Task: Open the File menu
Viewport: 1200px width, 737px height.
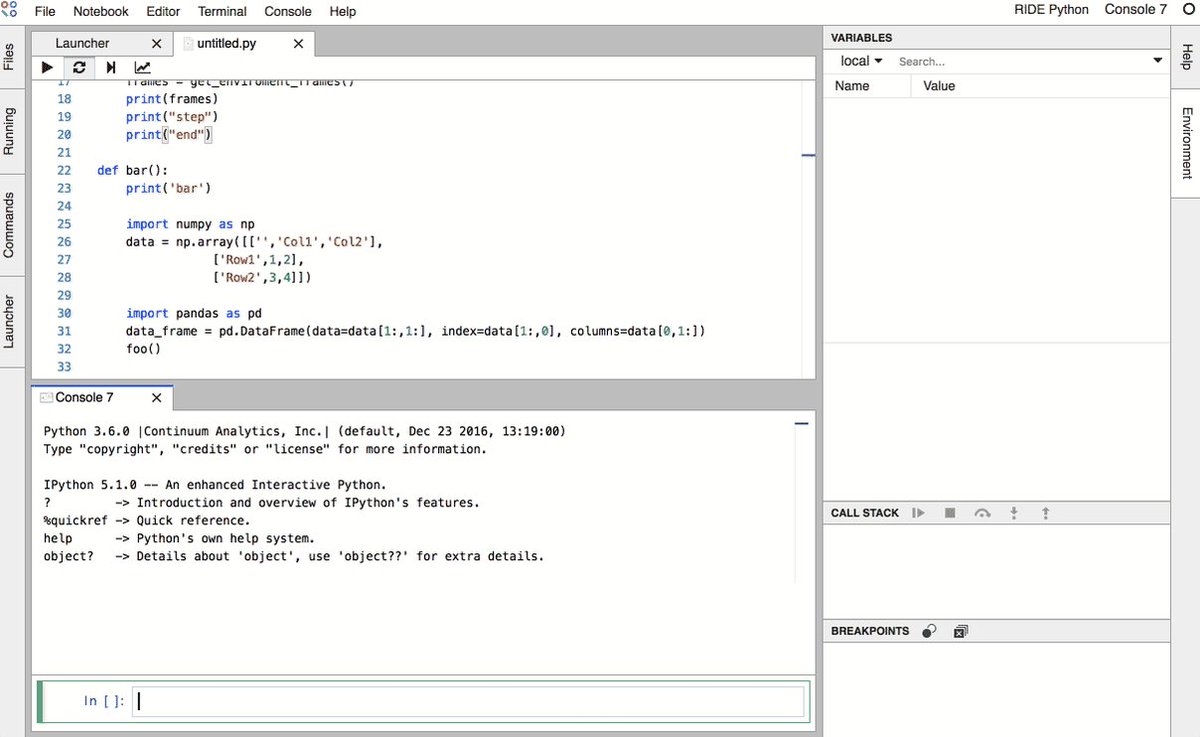Action: coord(45,11)
